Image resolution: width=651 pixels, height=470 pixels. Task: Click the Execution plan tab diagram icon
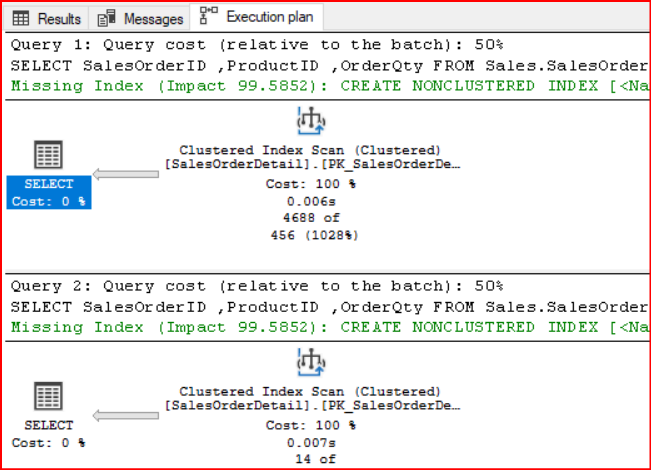[208, 16]
